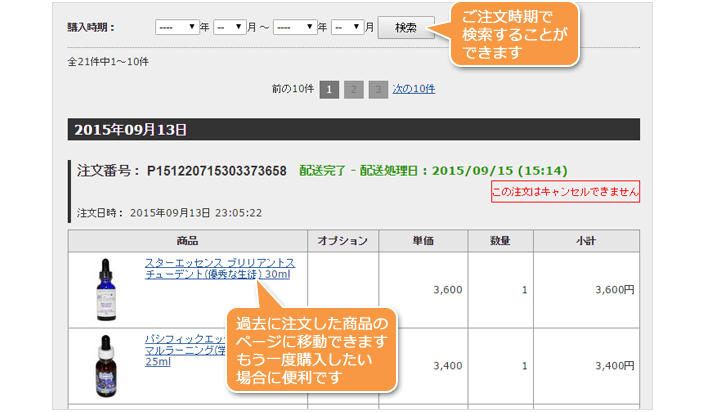Expand the end year dropdown
Screen dimensions: 705x412
pos(294,27)
